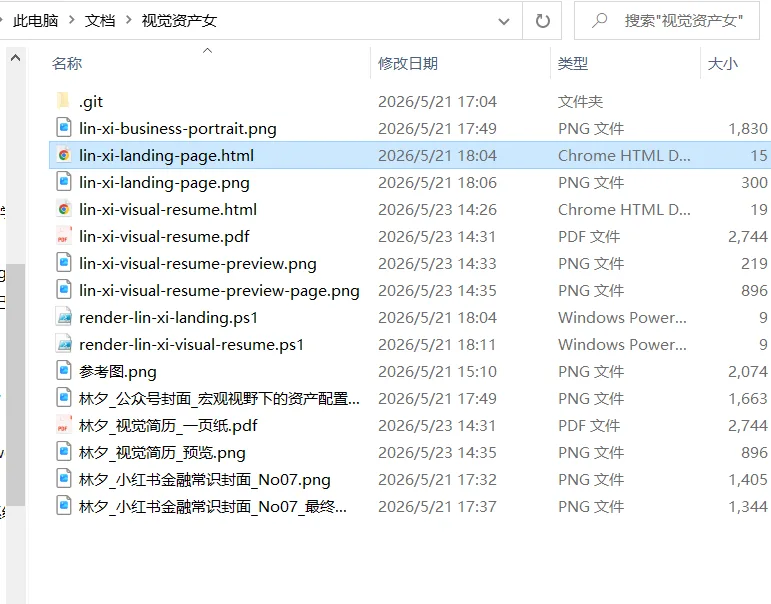This screenshot has height=604, width=771.
Task: Go to 文档 in breadcrumb
Action: 100,21
